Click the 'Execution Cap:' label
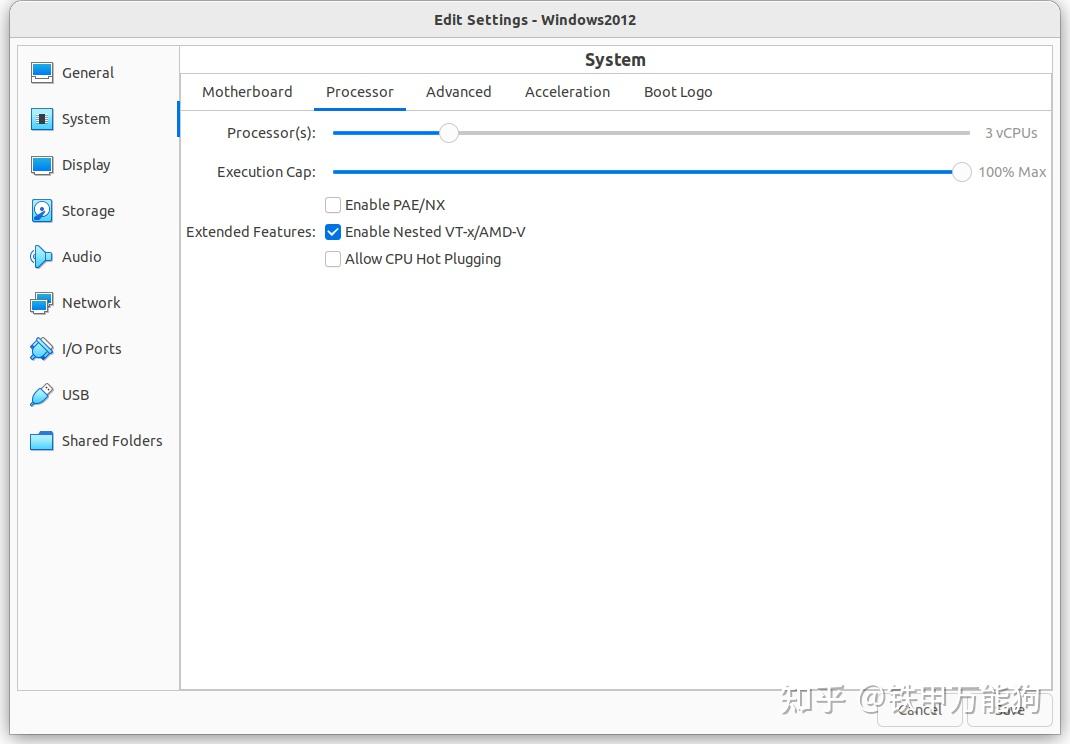The image size is (1070, 744). pyautogui.click(x=267, y=172)
